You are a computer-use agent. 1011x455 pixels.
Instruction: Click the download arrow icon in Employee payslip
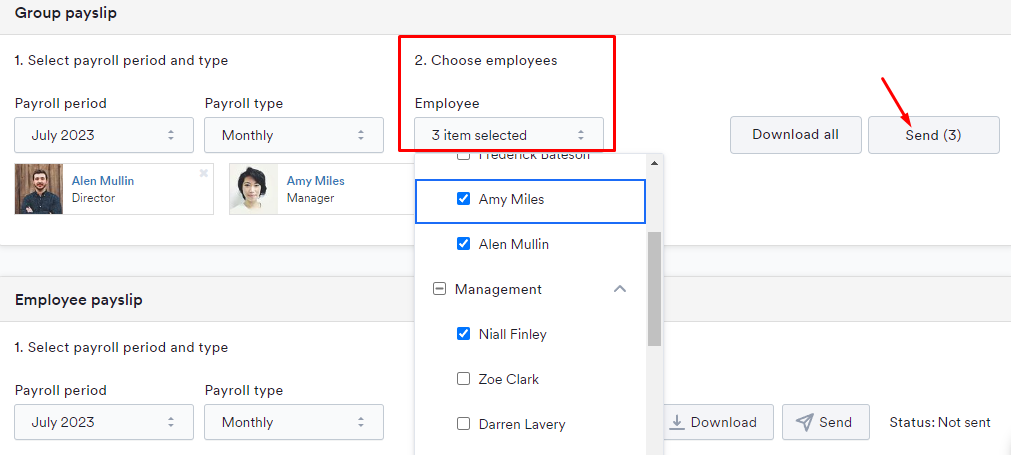coord(677,422)
